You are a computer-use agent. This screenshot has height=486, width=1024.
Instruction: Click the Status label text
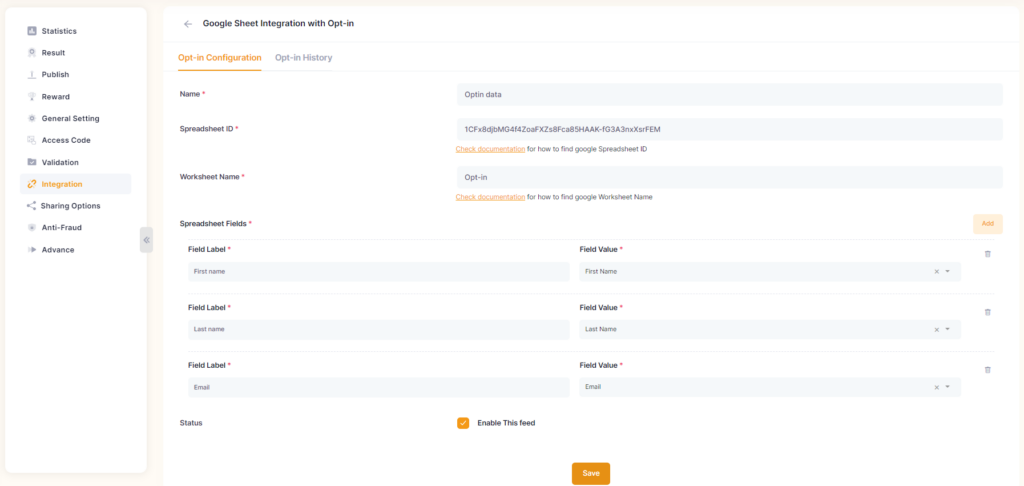[191, 423]
